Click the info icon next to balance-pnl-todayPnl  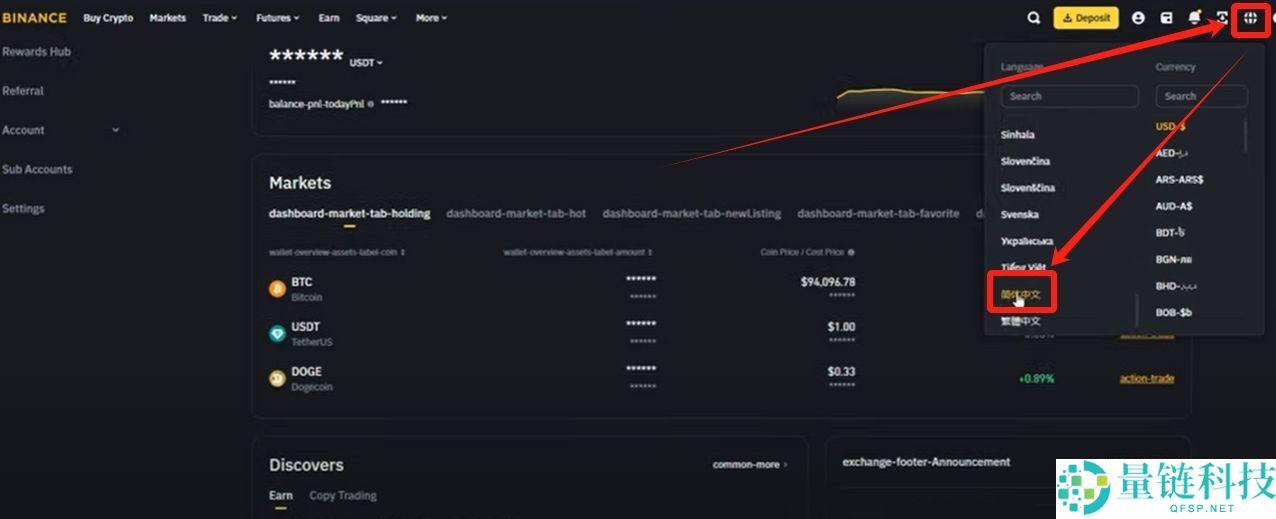click(370, 104)
